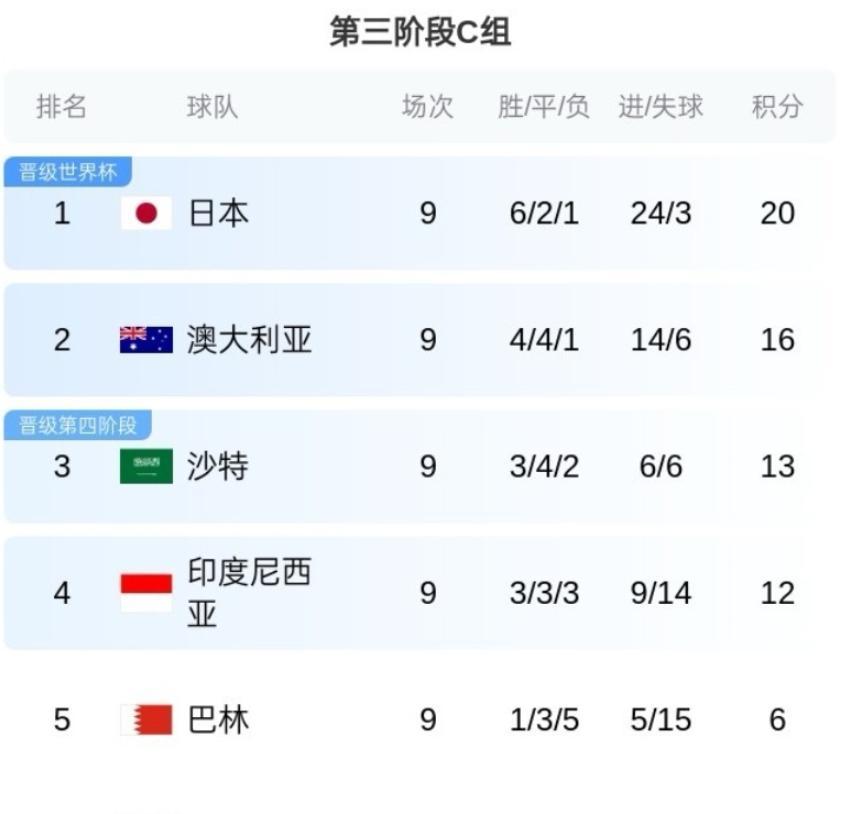Click the 胜/平/负 column header
The image size is (844, 814).
click(544, 107)
